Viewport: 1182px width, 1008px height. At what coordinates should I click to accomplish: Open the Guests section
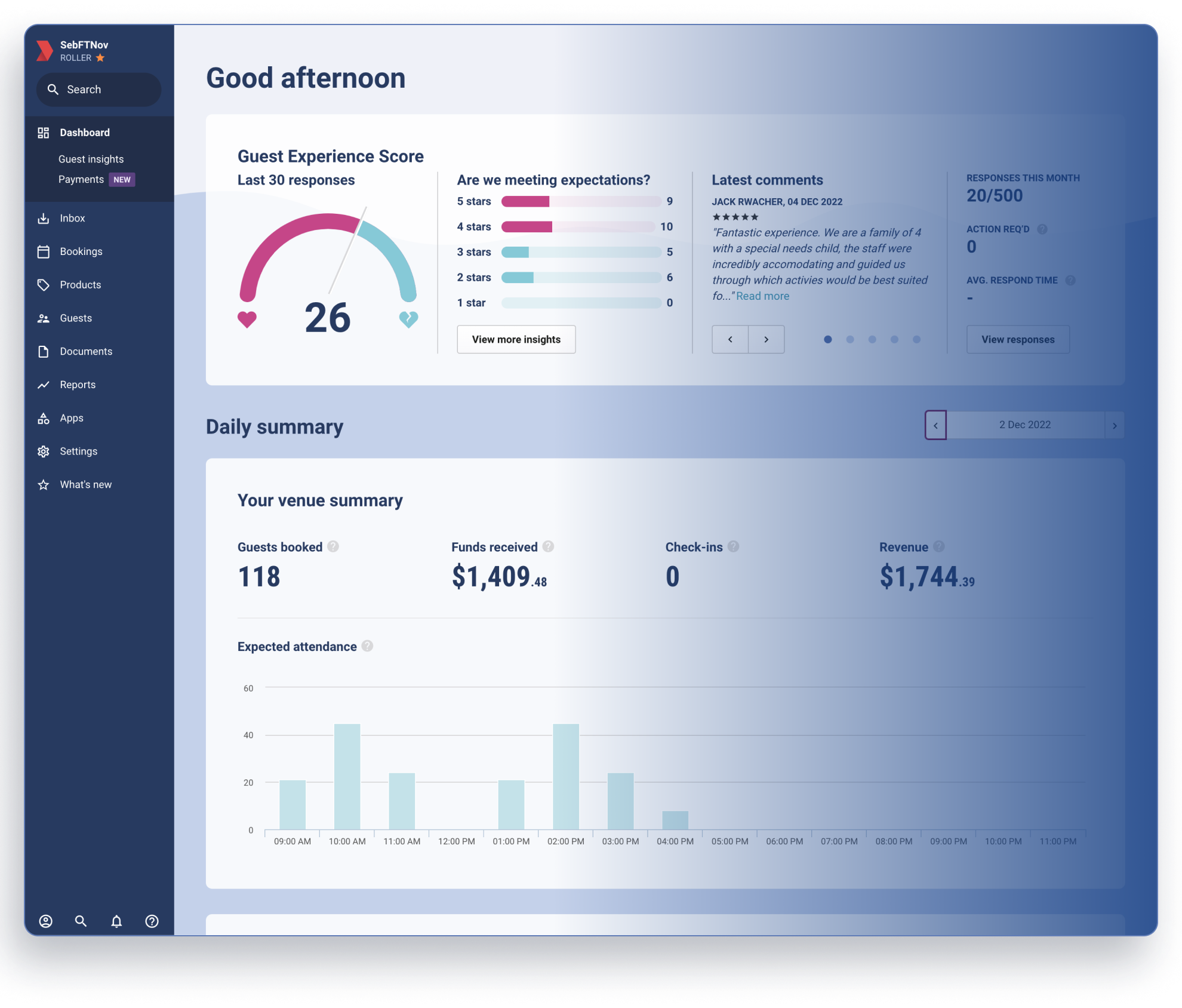(76, 318)
